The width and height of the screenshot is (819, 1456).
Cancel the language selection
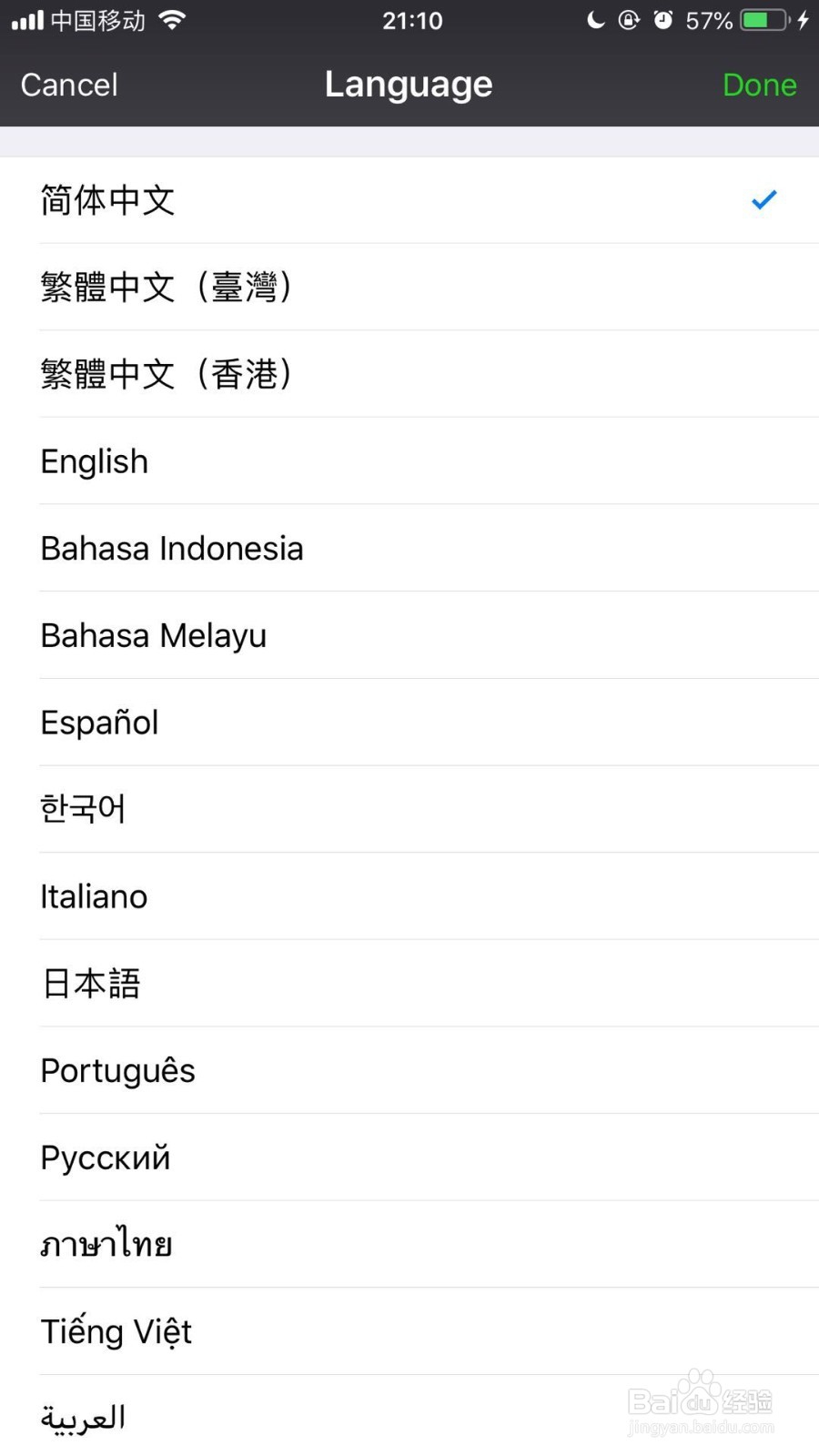(x=69, y=85)
